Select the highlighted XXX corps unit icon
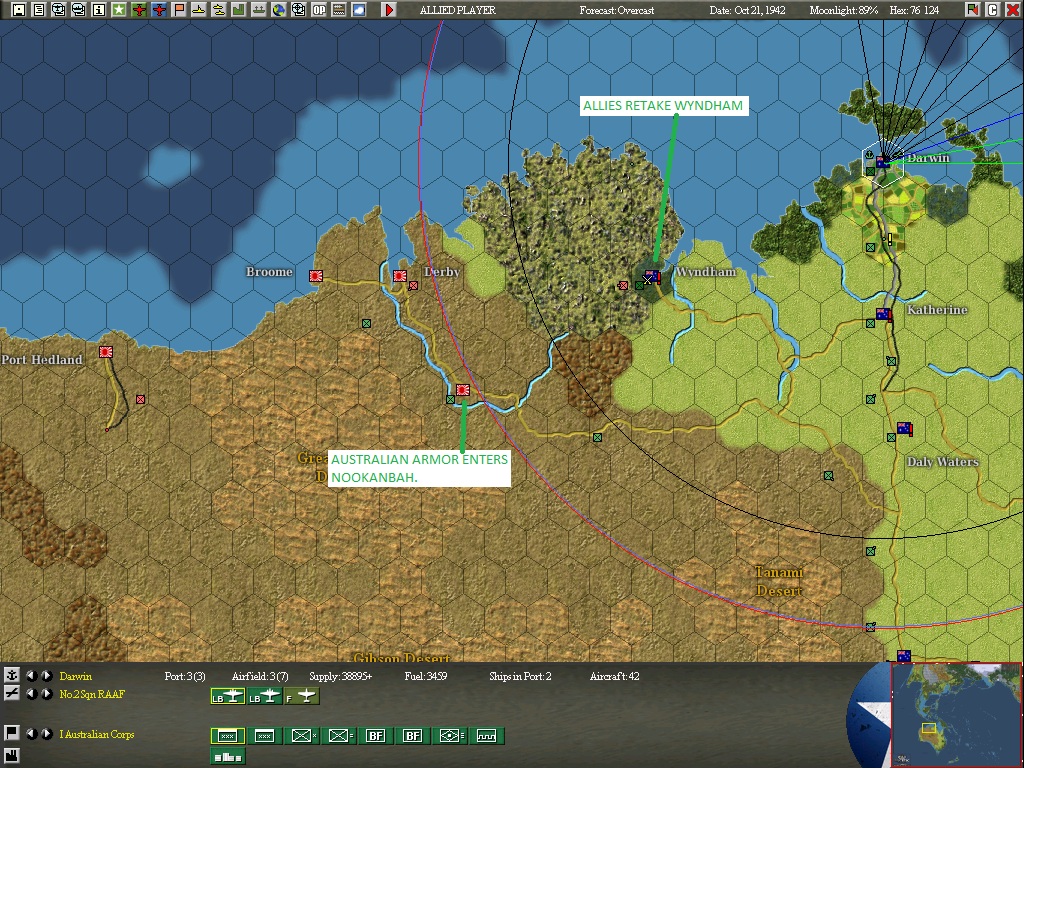 (228, 736)
